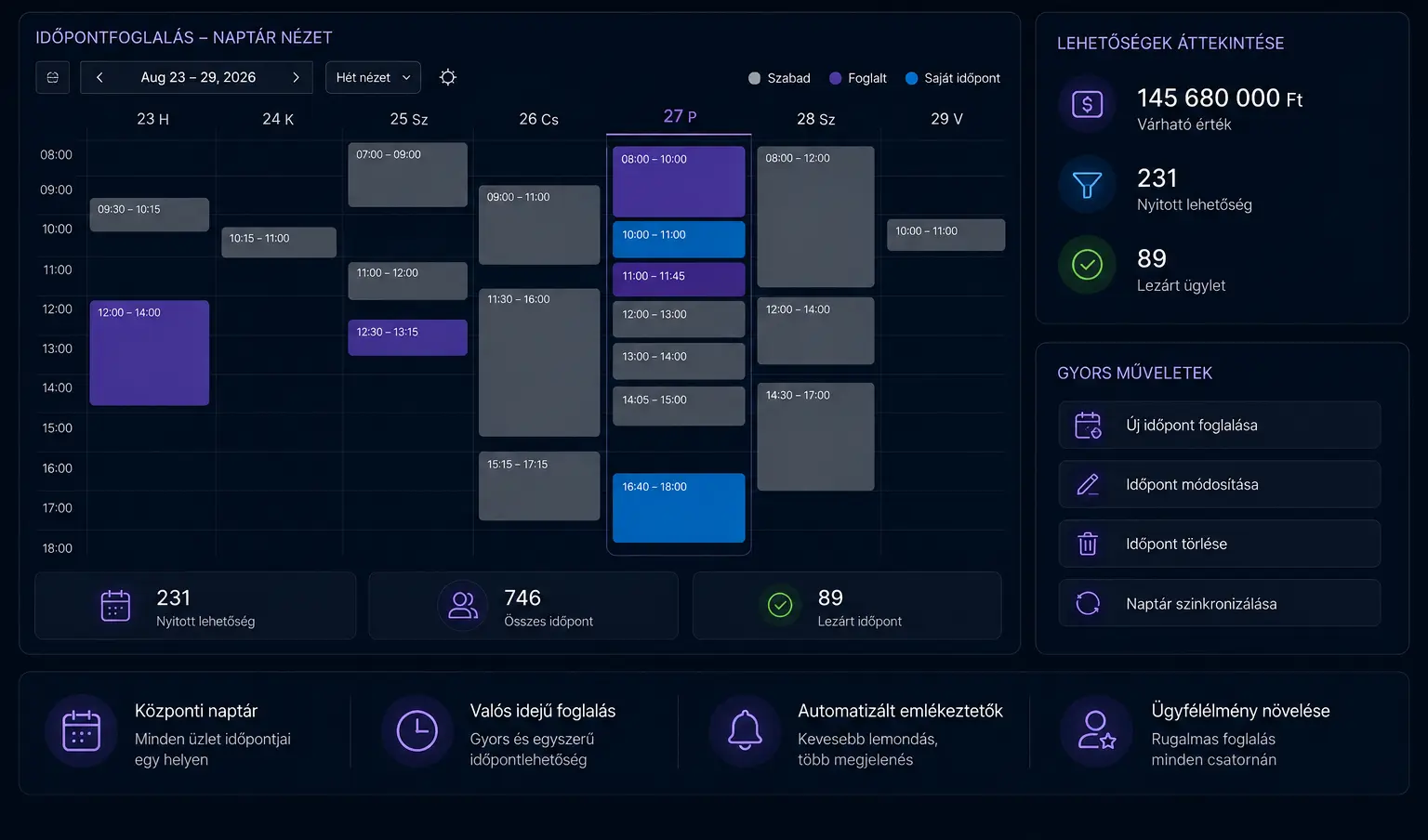This screenshot has width=1428, height=840.
Task: Advance to the next week arrow
Action: (x=296, y=77)
